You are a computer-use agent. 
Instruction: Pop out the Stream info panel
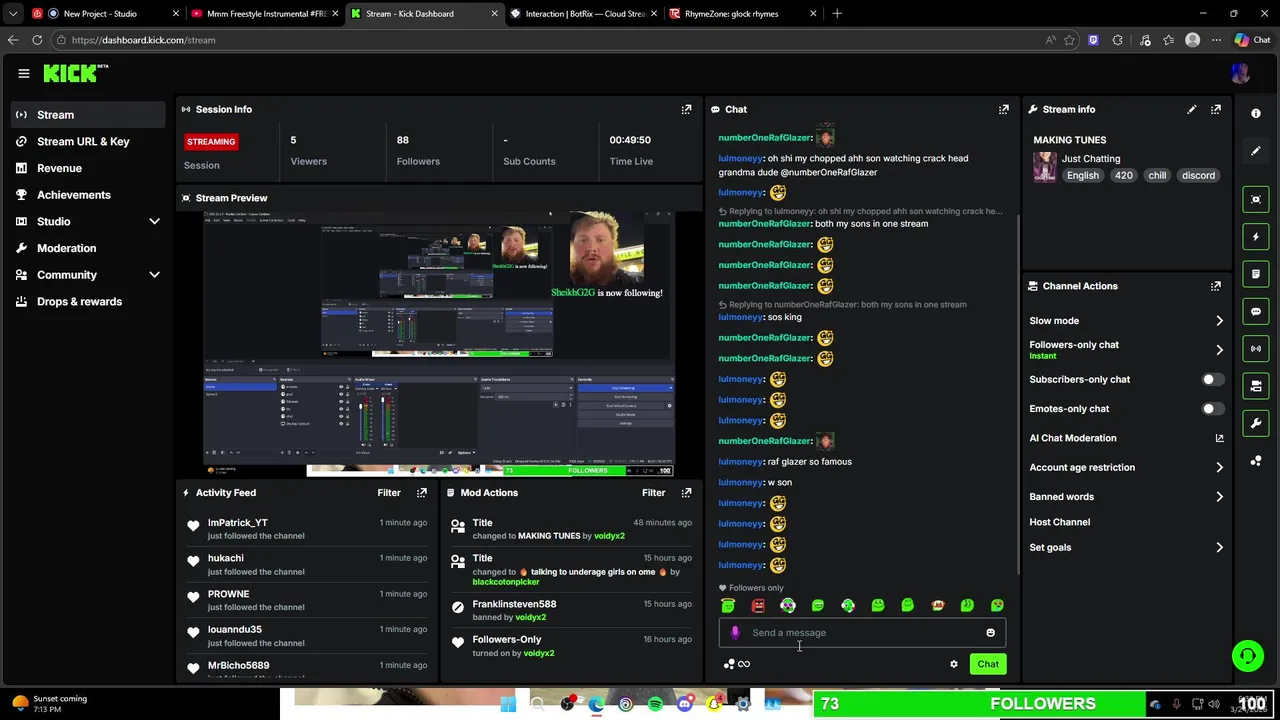1215,109
